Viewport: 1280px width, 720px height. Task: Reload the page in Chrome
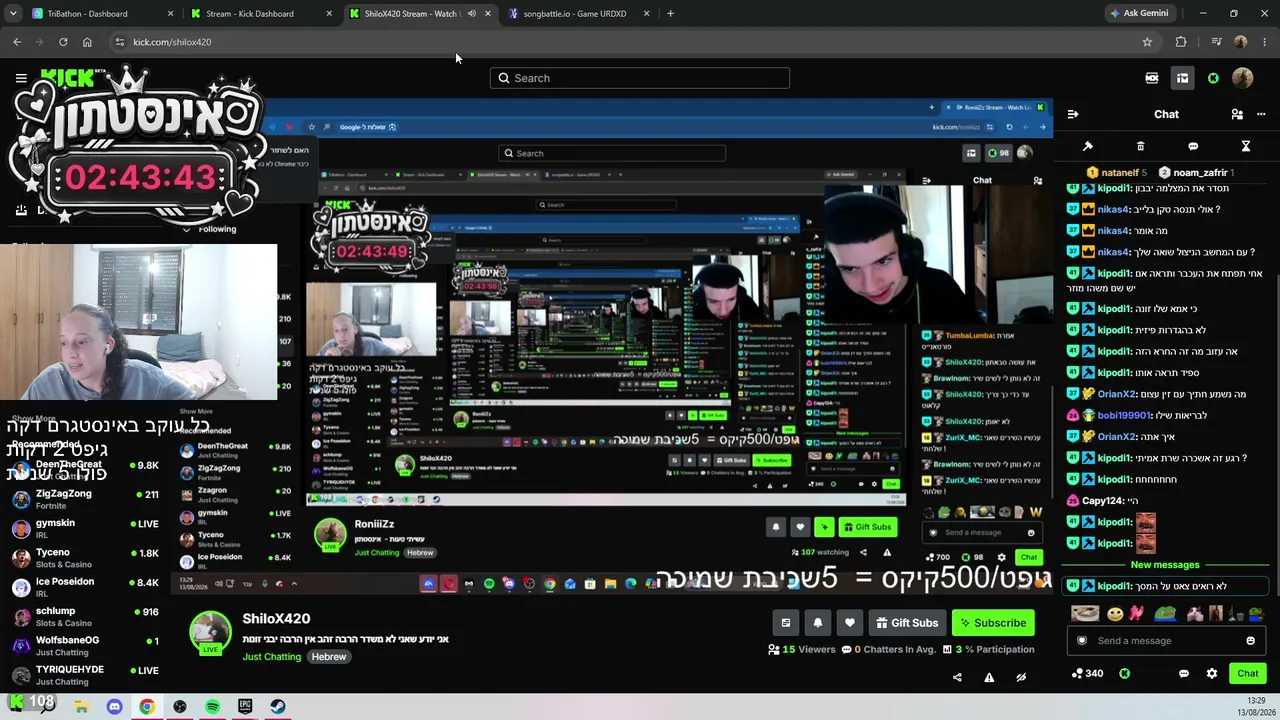coord(63,42)
